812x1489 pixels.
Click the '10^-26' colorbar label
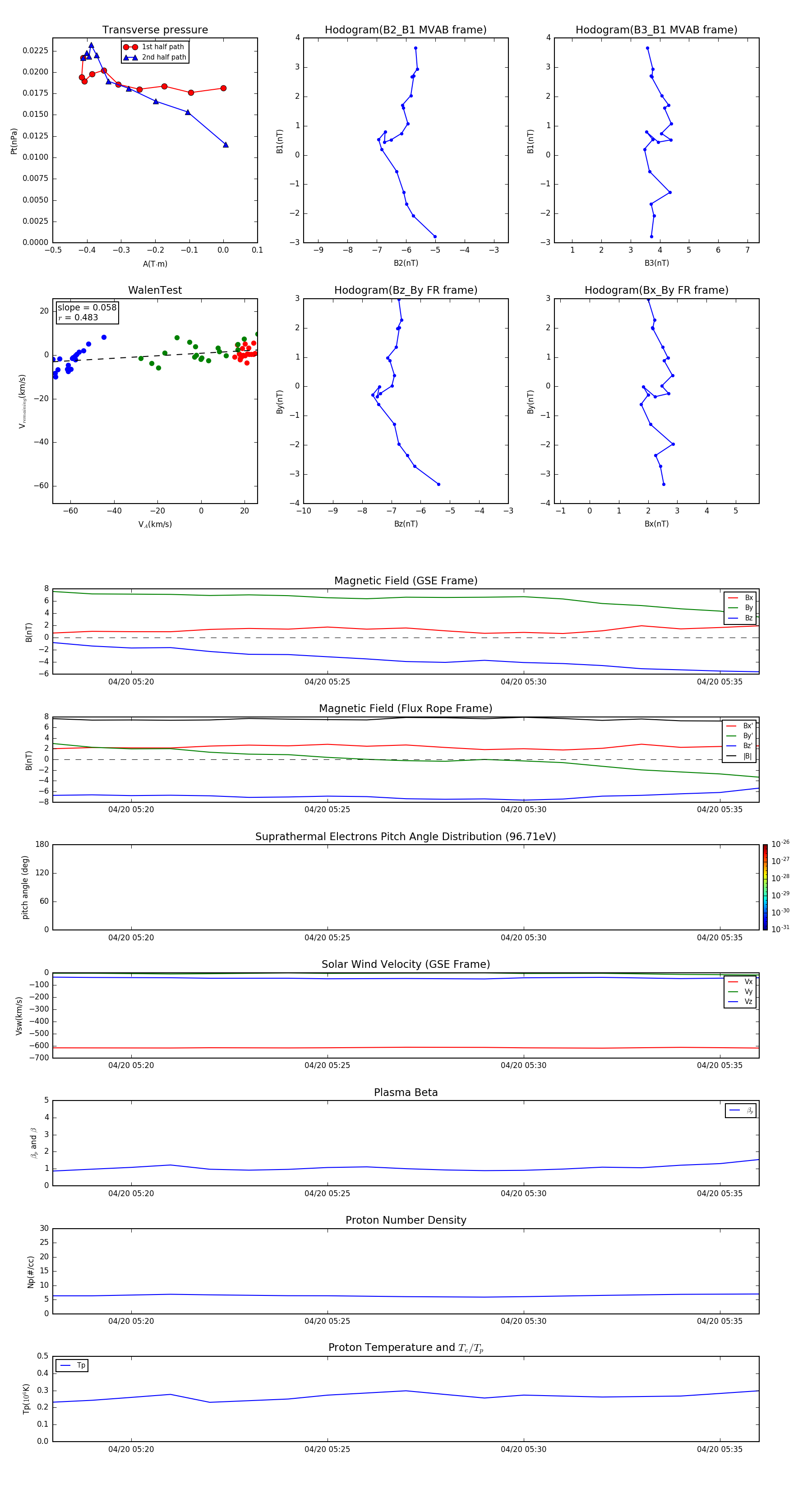[x=780, y=844]
